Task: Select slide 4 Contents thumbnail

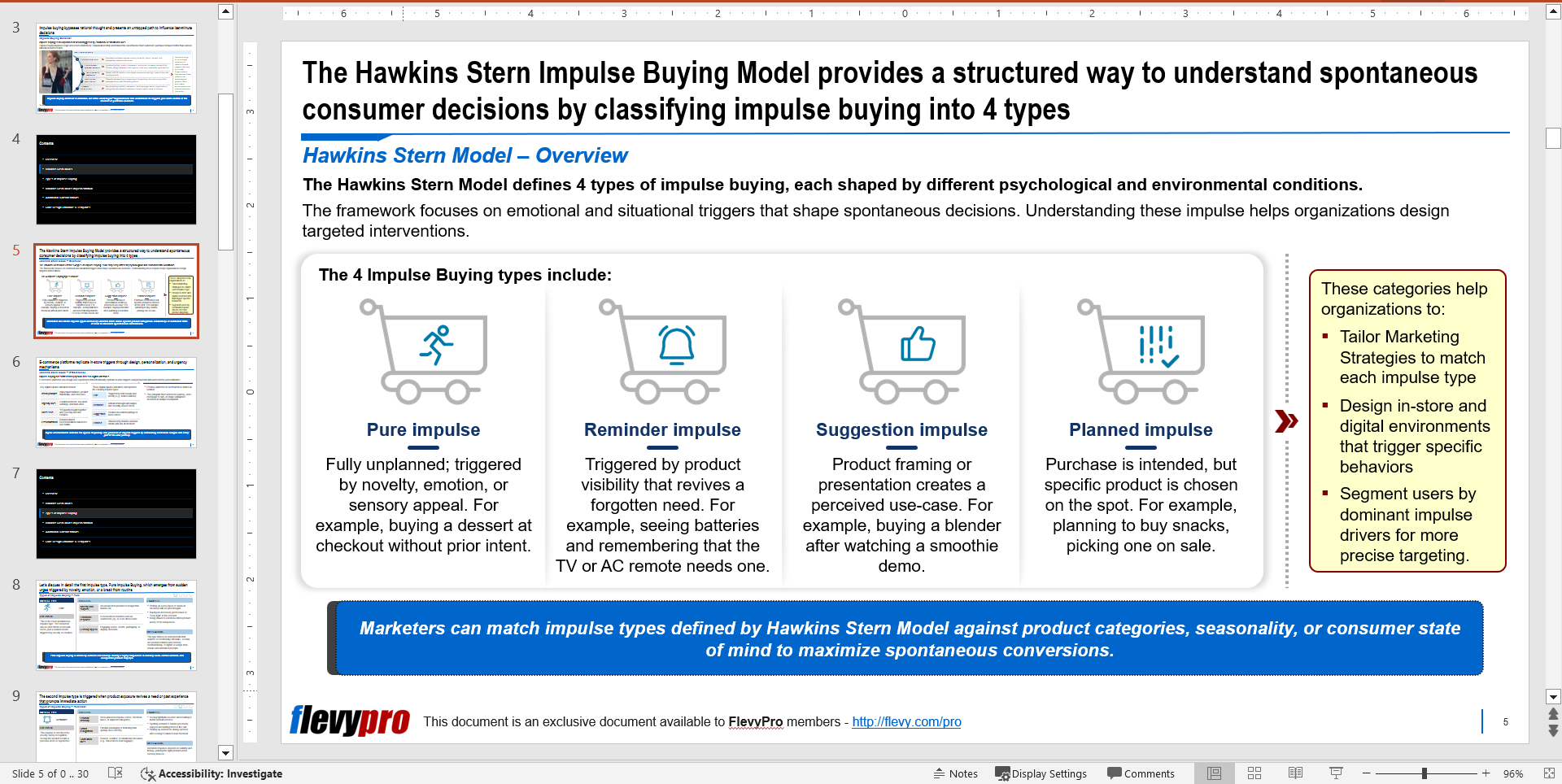Action: tap(116, 180)
